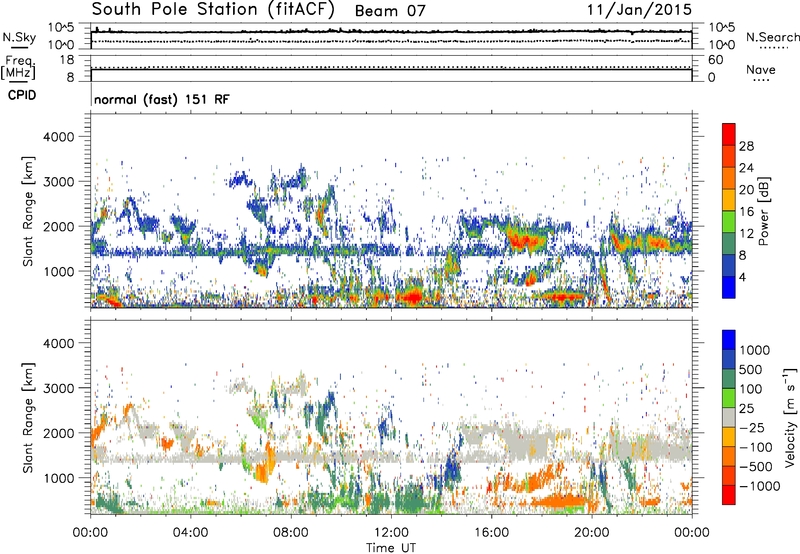
Task: Click the gray segment of velocity colorbar
Action: click(x=729, y=417)
